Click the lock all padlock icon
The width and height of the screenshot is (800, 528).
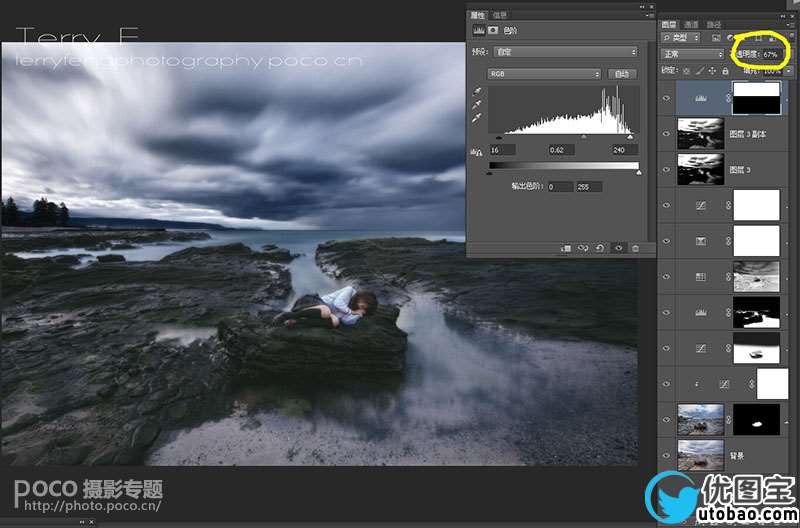click(x=725, y=71)
